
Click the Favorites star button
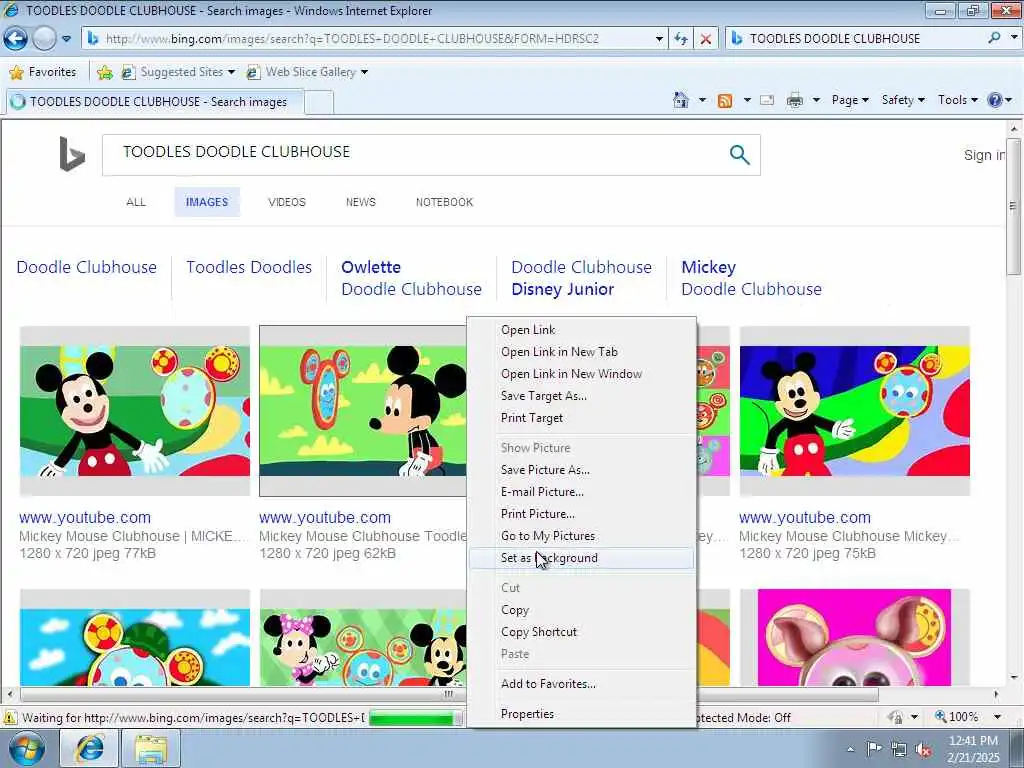tap(43, 72)
